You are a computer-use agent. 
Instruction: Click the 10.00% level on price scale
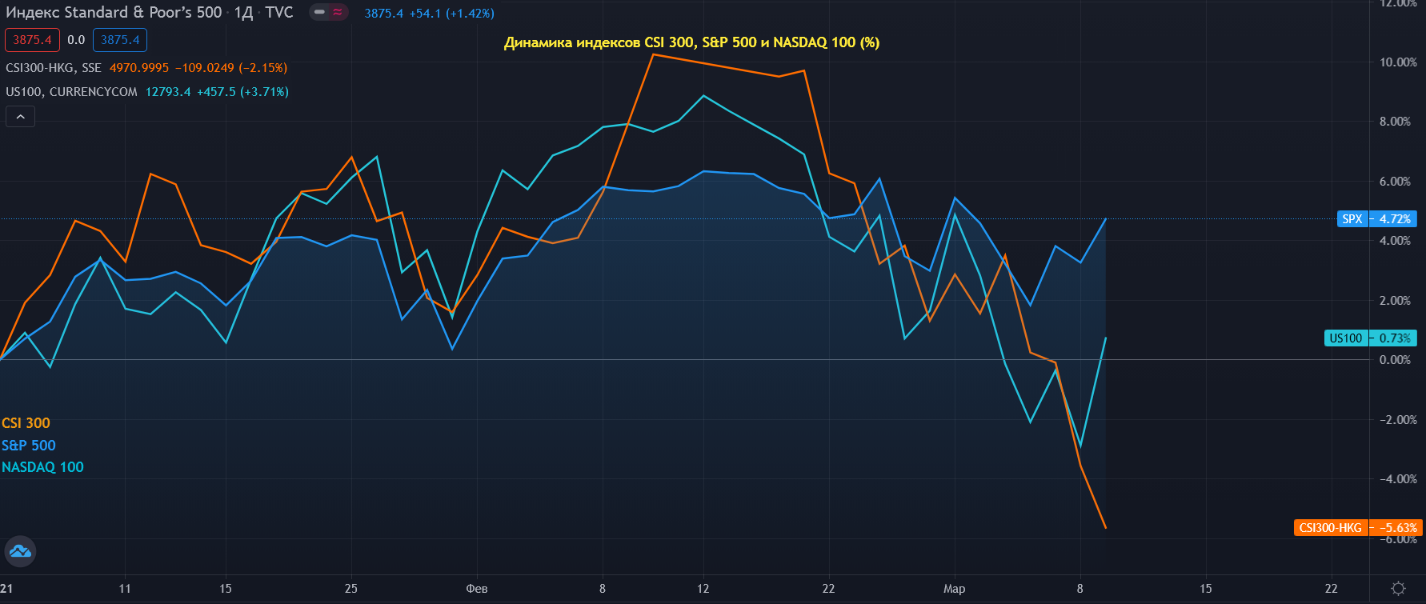click(1394, 62)
